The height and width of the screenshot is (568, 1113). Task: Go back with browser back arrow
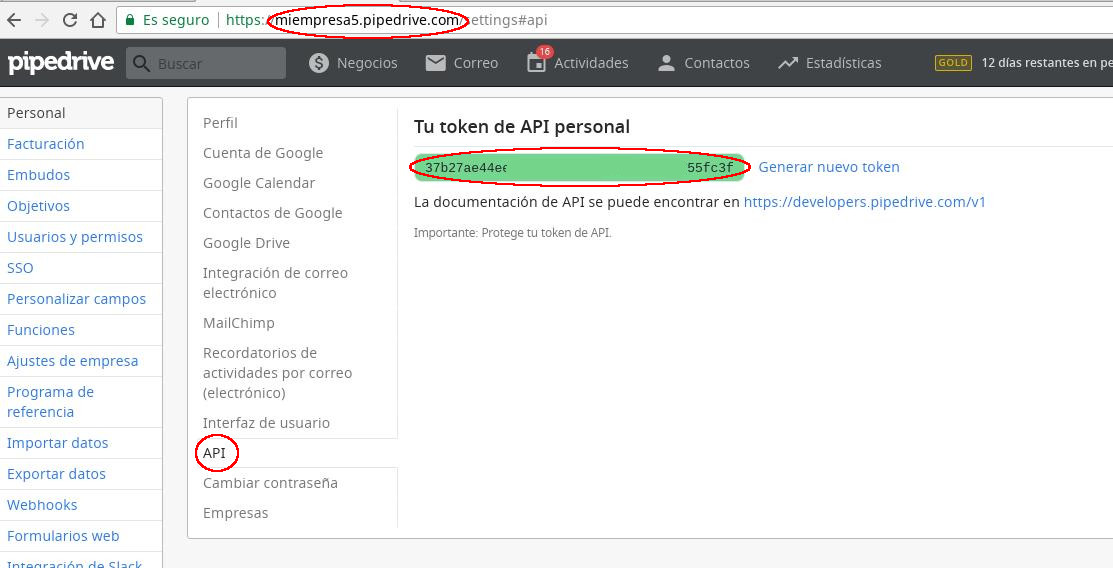[14, 20]
